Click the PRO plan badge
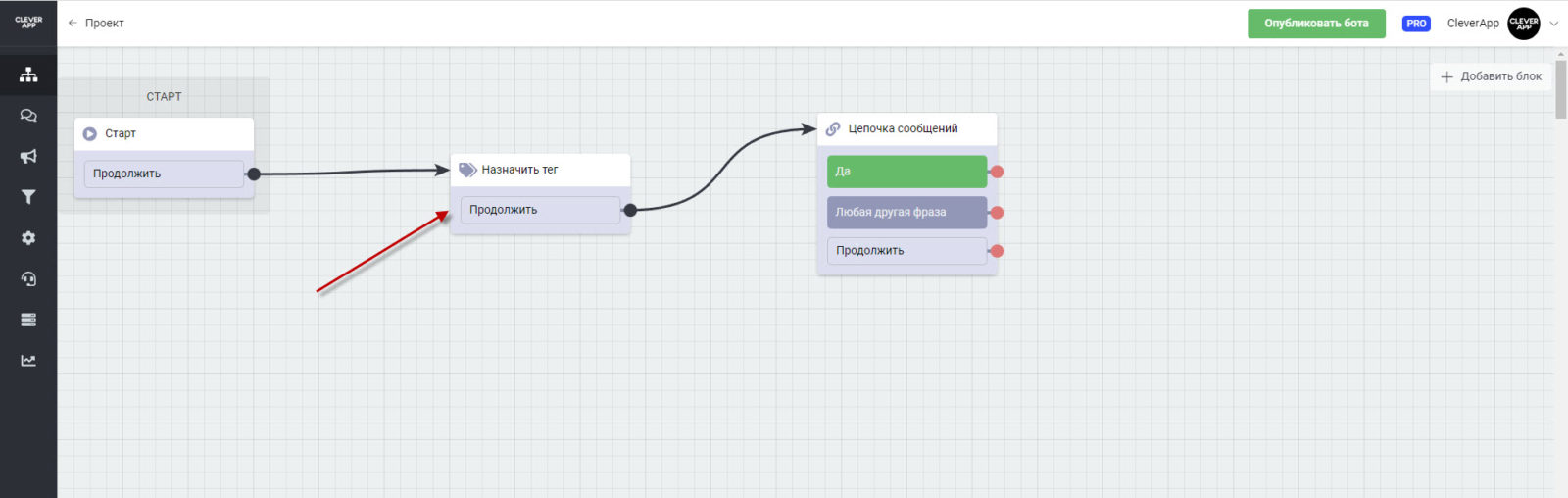Screen dimensions: 1568x498 (1416, 24)
